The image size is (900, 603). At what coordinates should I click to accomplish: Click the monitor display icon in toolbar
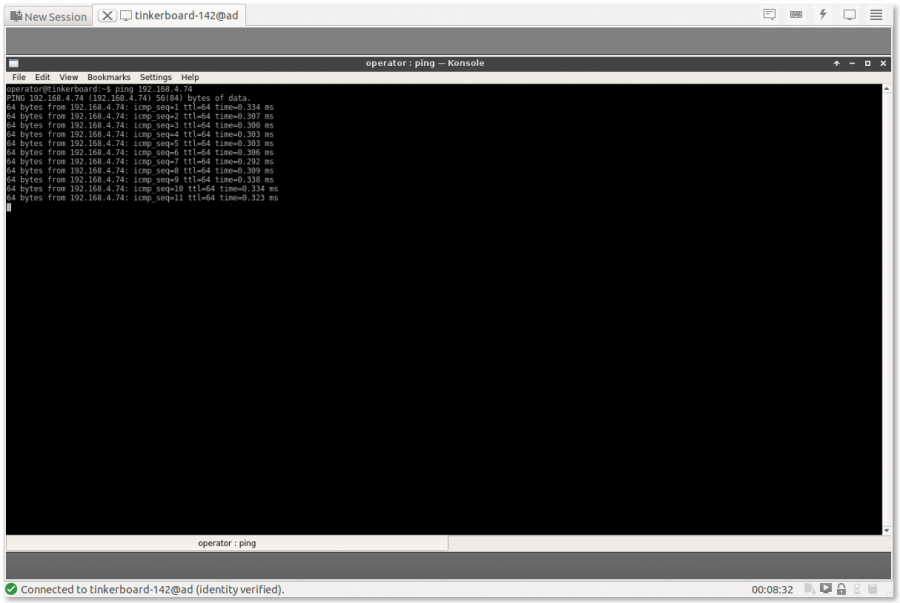850,15
